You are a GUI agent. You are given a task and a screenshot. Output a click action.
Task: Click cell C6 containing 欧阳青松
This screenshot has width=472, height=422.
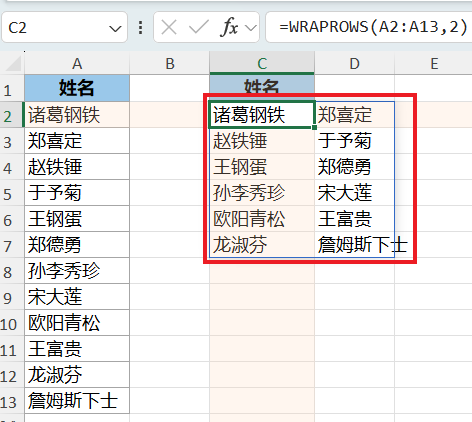pos(262,219)
